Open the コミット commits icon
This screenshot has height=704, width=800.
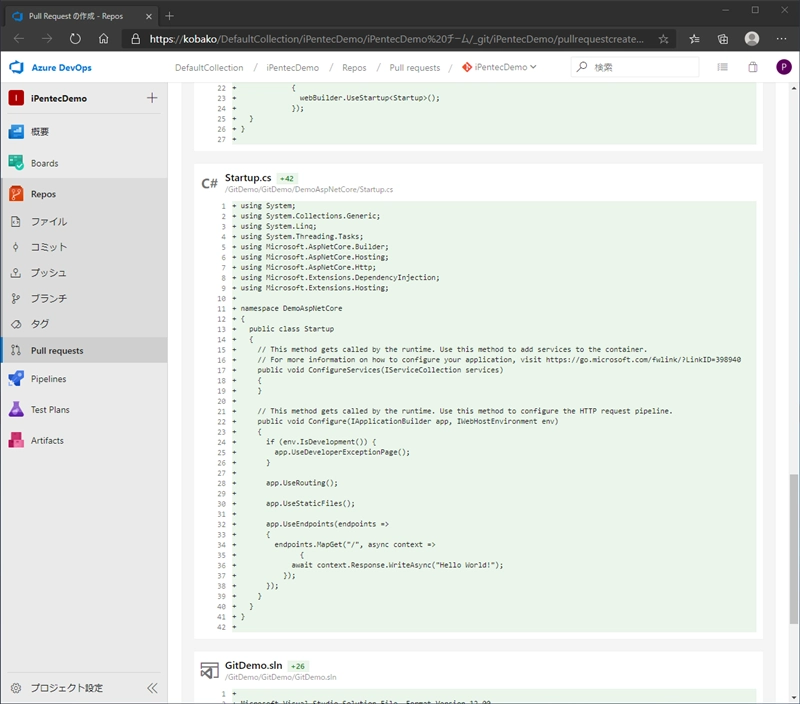pyautogui.click(x=16, y=247)
